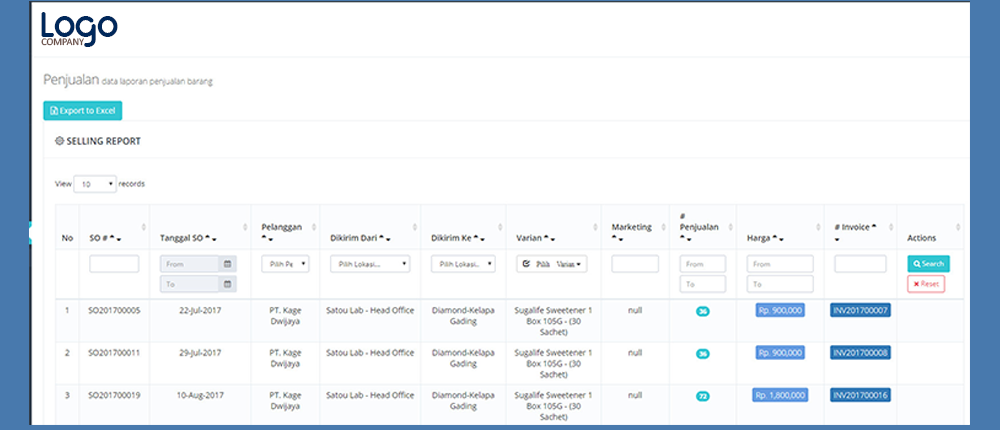Click the Marketing filter input field
This screenshot has height=430, width=1000.
click(635, 264)
